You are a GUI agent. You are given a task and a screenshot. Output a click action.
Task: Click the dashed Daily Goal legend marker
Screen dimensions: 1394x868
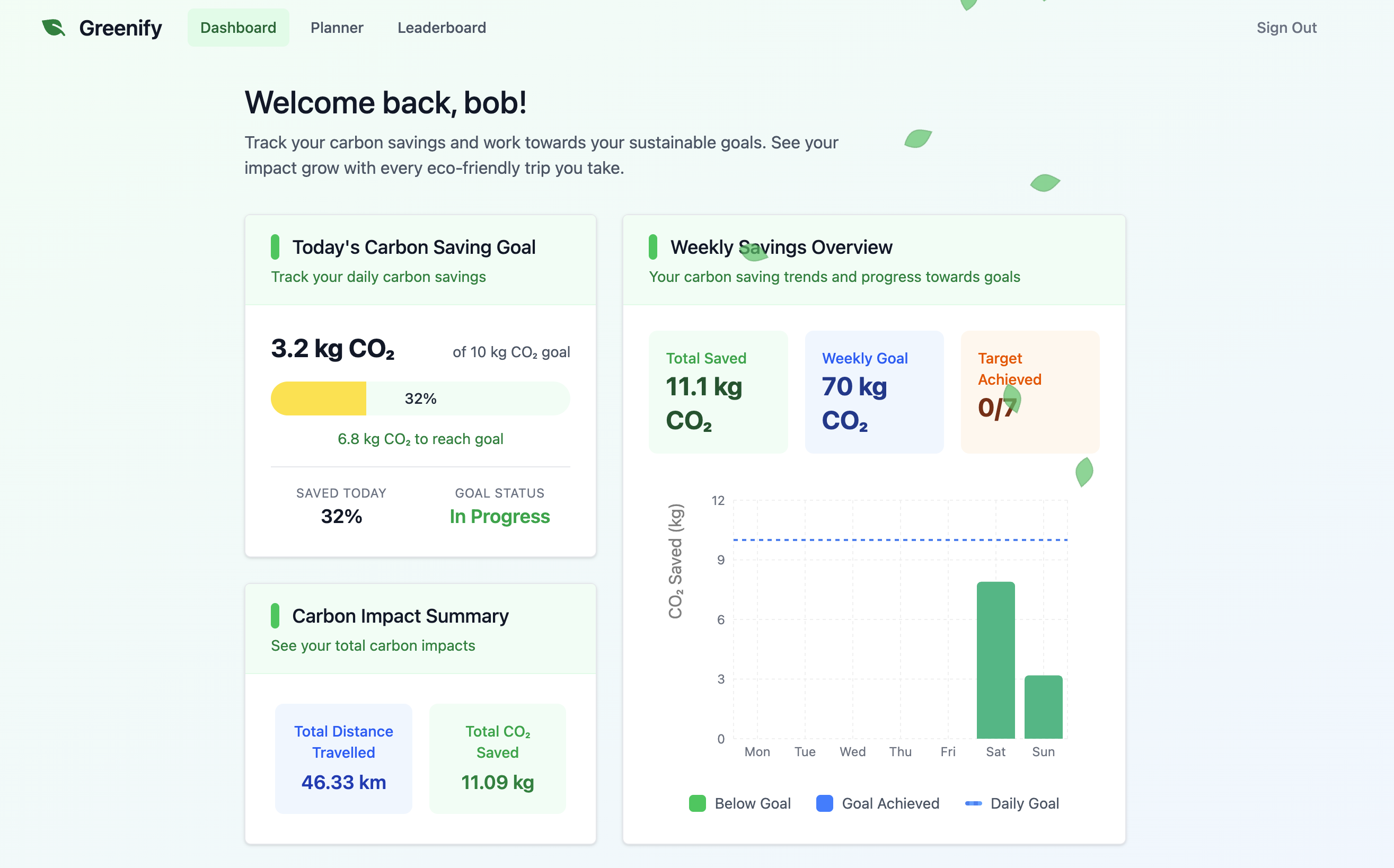click(974, 803)
